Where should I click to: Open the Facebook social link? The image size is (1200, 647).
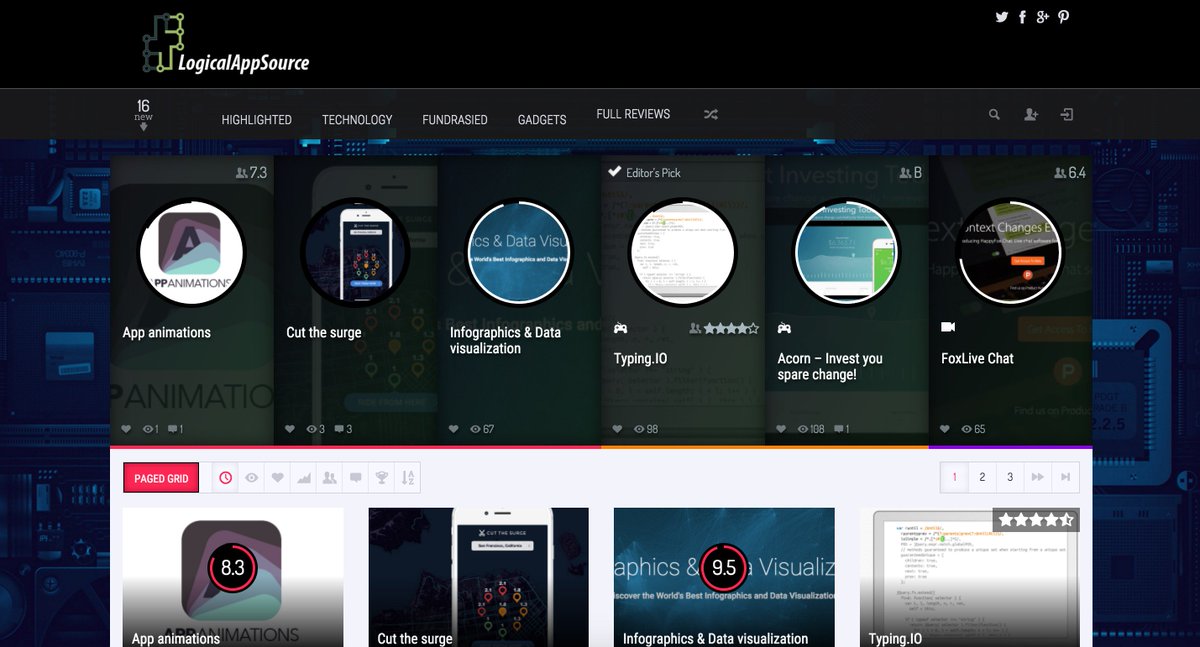(1023, 17)
